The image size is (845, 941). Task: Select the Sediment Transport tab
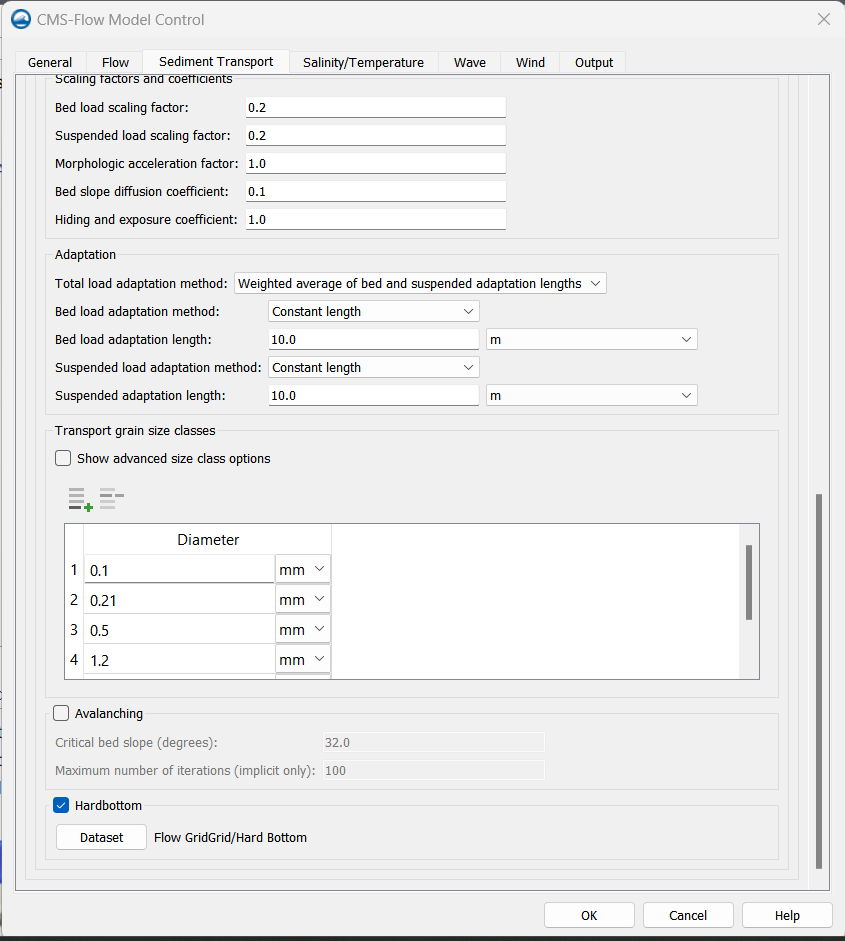216,62
